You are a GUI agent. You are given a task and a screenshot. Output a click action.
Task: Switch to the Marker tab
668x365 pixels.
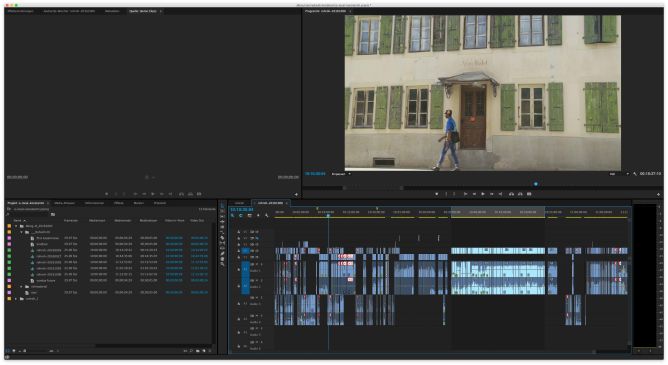139,203
